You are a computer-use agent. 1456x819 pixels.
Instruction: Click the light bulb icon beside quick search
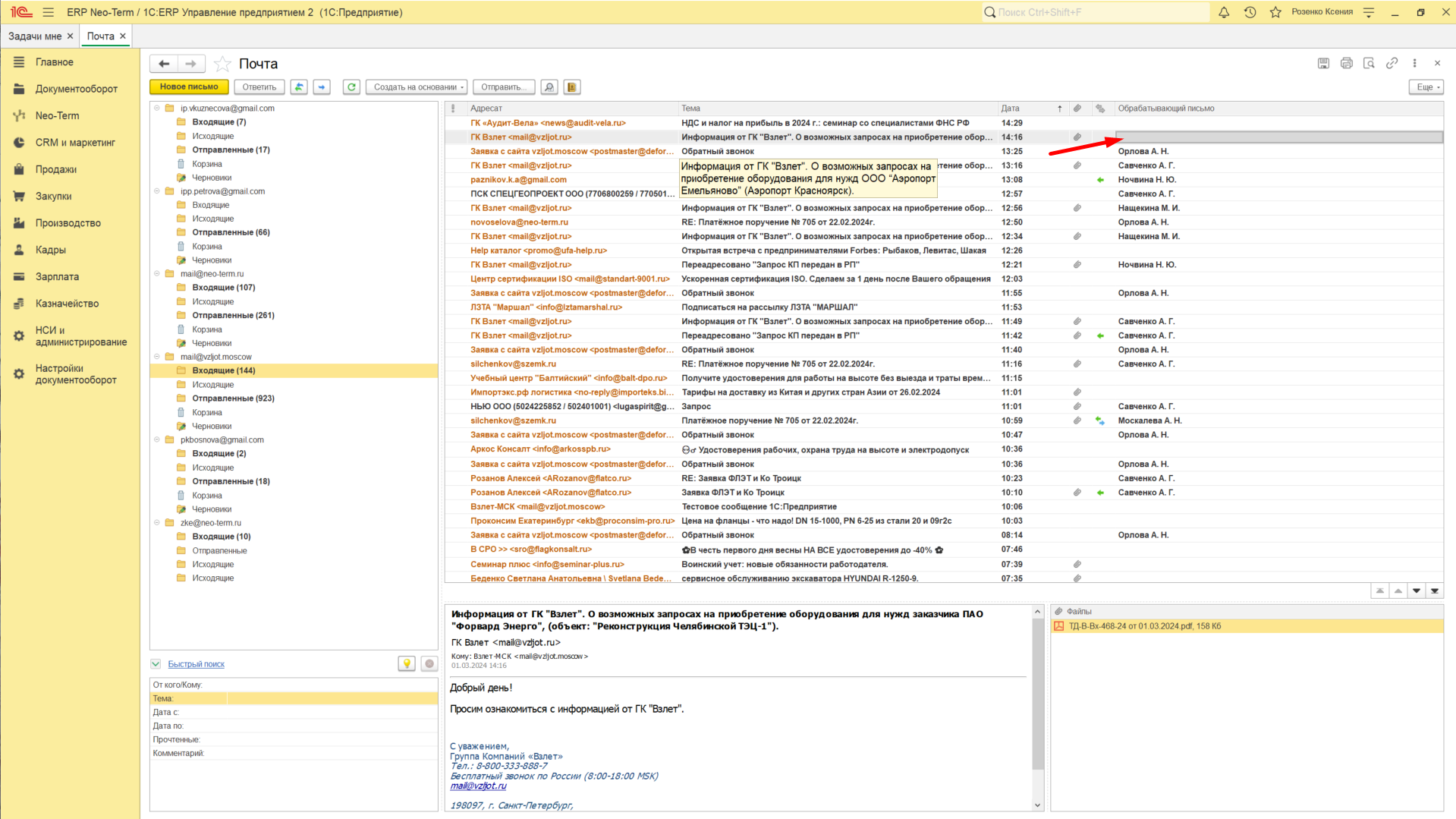point(407,664)
